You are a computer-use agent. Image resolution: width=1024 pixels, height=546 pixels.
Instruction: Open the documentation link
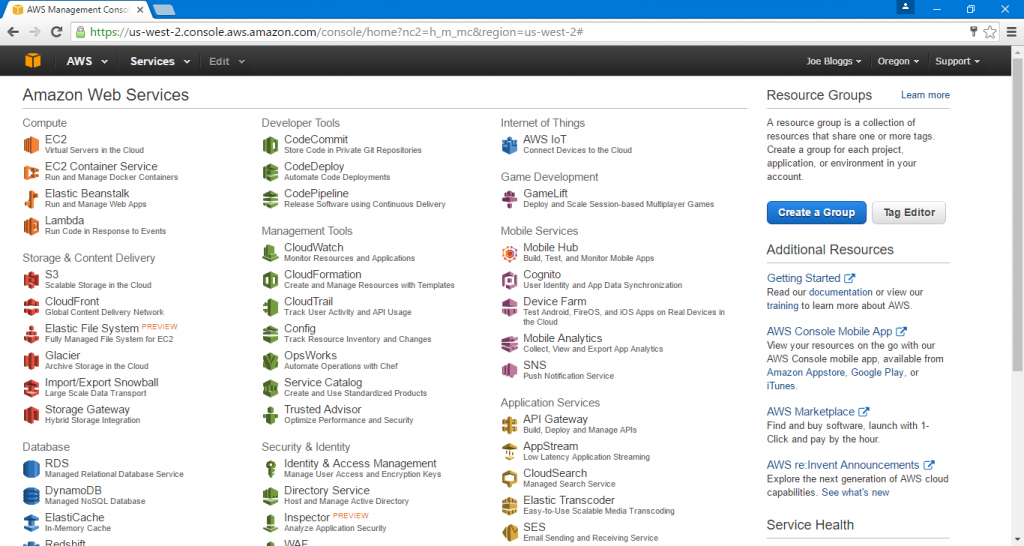840,293
